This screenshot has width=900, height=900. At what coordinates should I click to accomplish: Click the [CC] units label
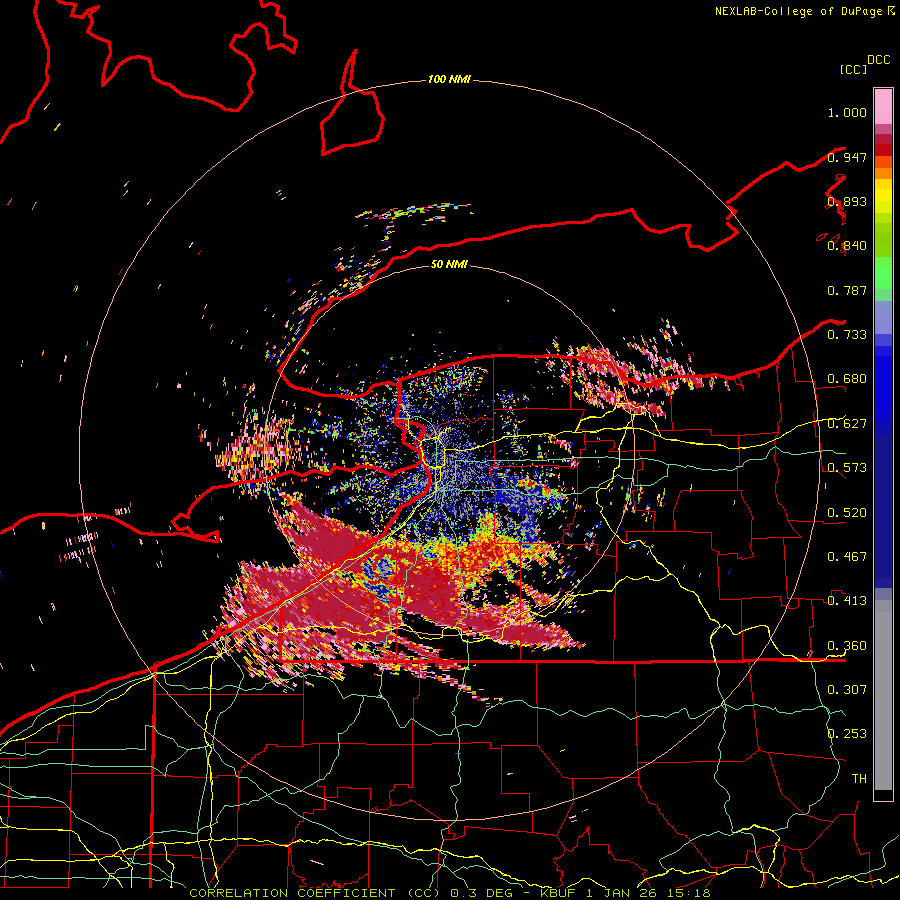[x=853, y=69]
